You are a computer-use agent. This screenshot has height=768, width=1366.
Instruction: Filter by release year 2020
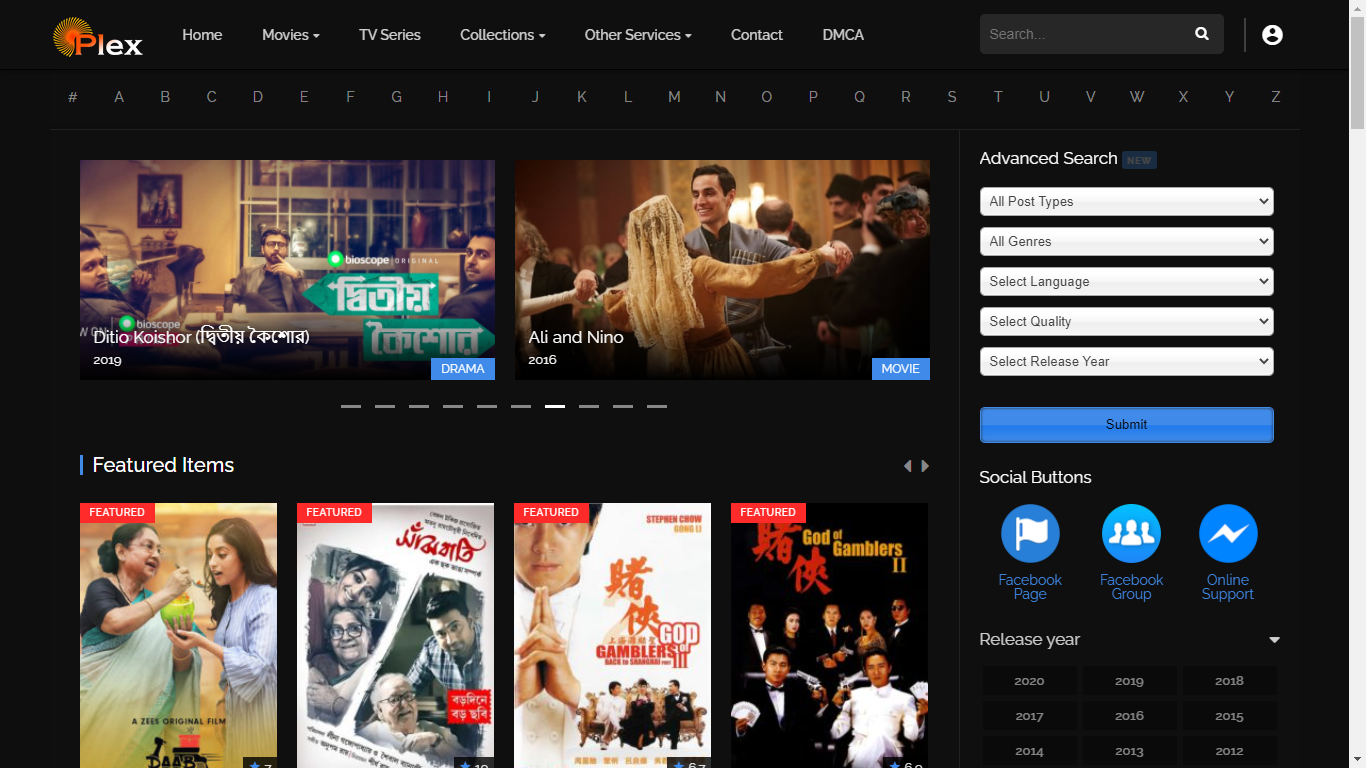[1029, 681]
